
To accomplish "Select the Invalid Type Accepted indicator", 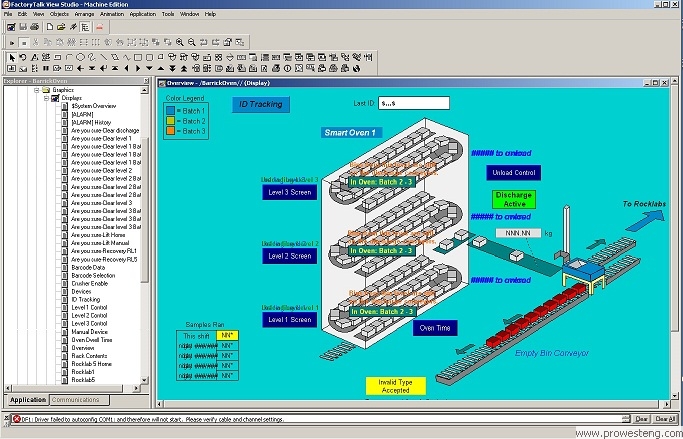I will 396,386.
